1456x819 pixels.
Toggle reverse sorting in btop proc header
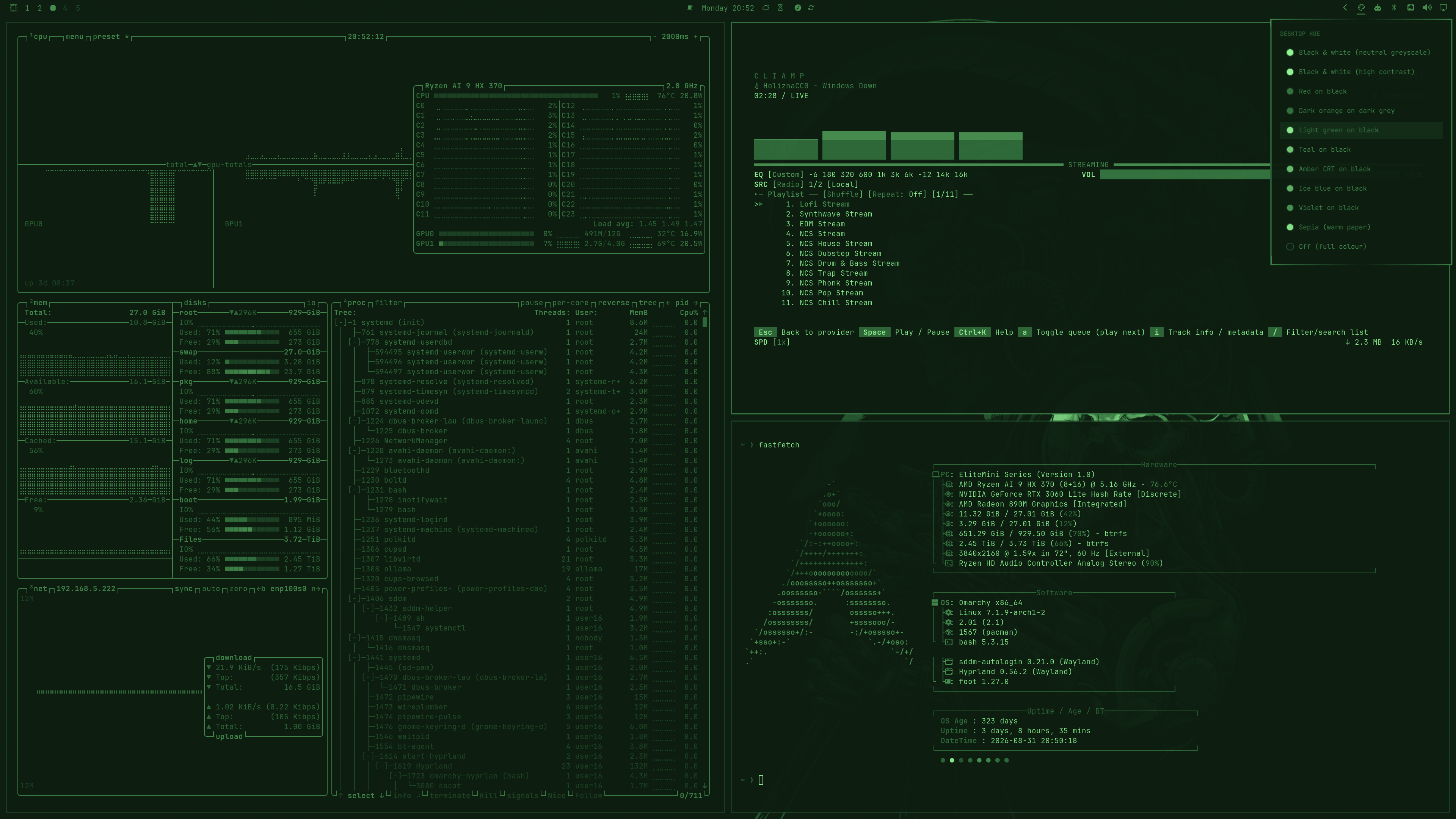click(x=613, y=303)
